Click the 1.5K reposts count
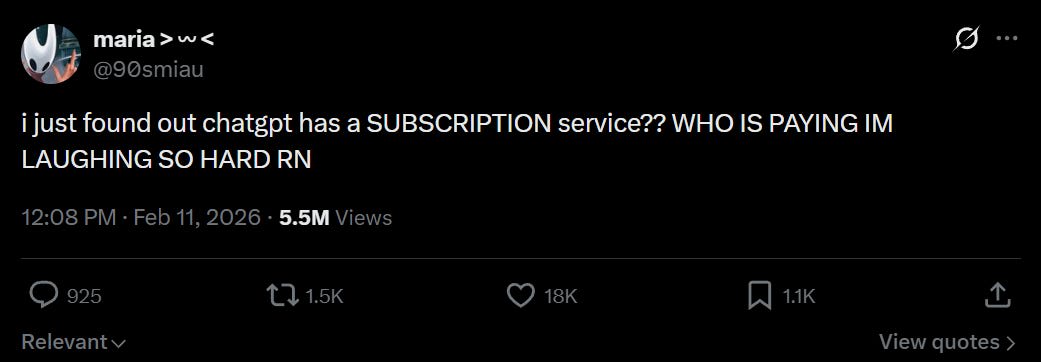 pyautogui.click(x=324, y=296)
